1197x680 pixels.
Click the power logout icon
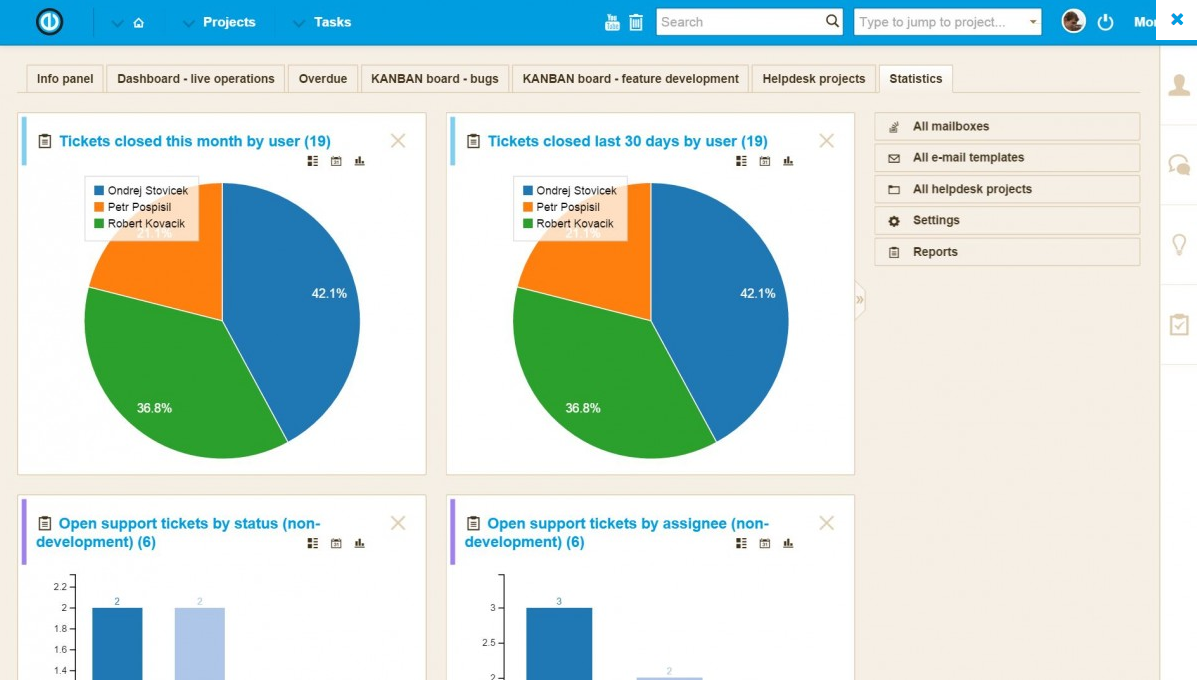pos(1105,22)
